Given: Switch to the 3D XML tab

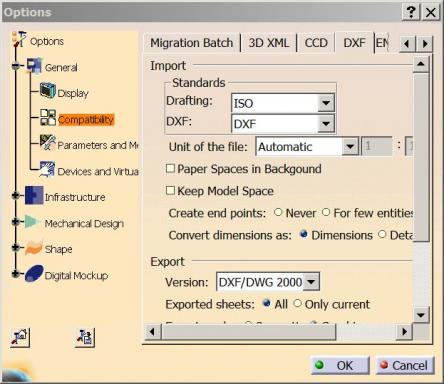Looking at the screenshot, I should click(x=269, y=43).
